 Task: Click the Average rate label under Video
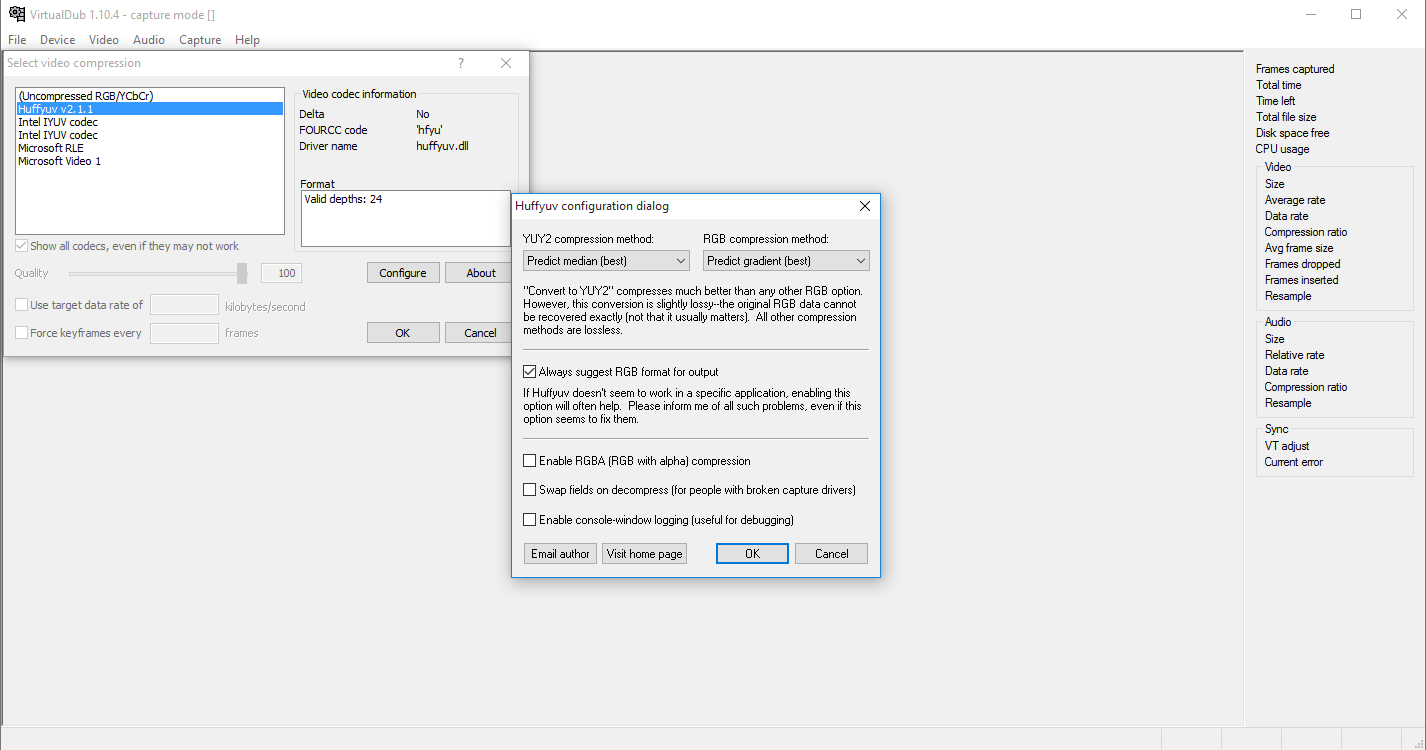1295,200
